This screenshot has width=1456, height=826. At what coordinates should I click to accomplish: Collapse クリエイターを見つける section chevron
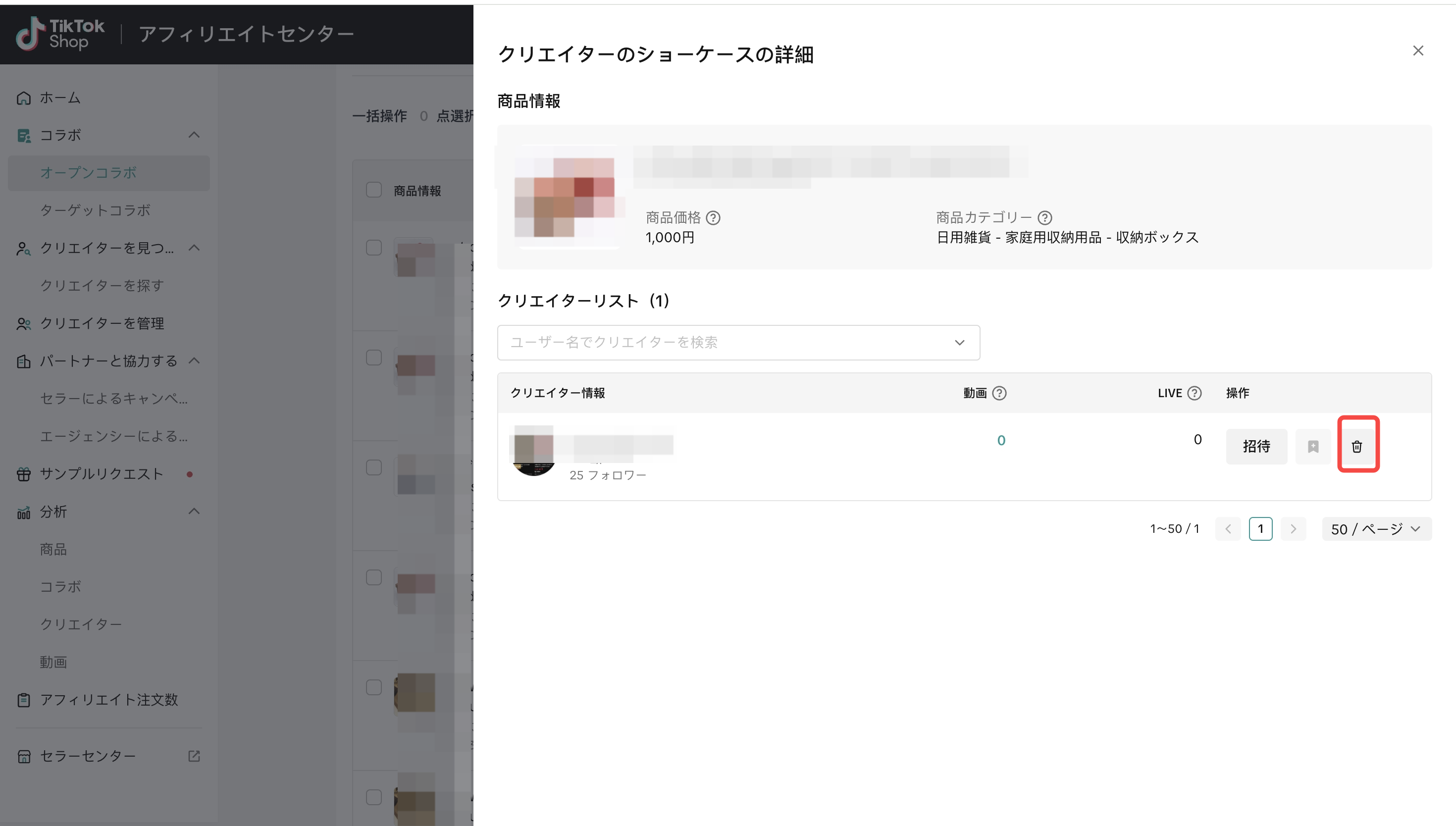coord(194,248)
